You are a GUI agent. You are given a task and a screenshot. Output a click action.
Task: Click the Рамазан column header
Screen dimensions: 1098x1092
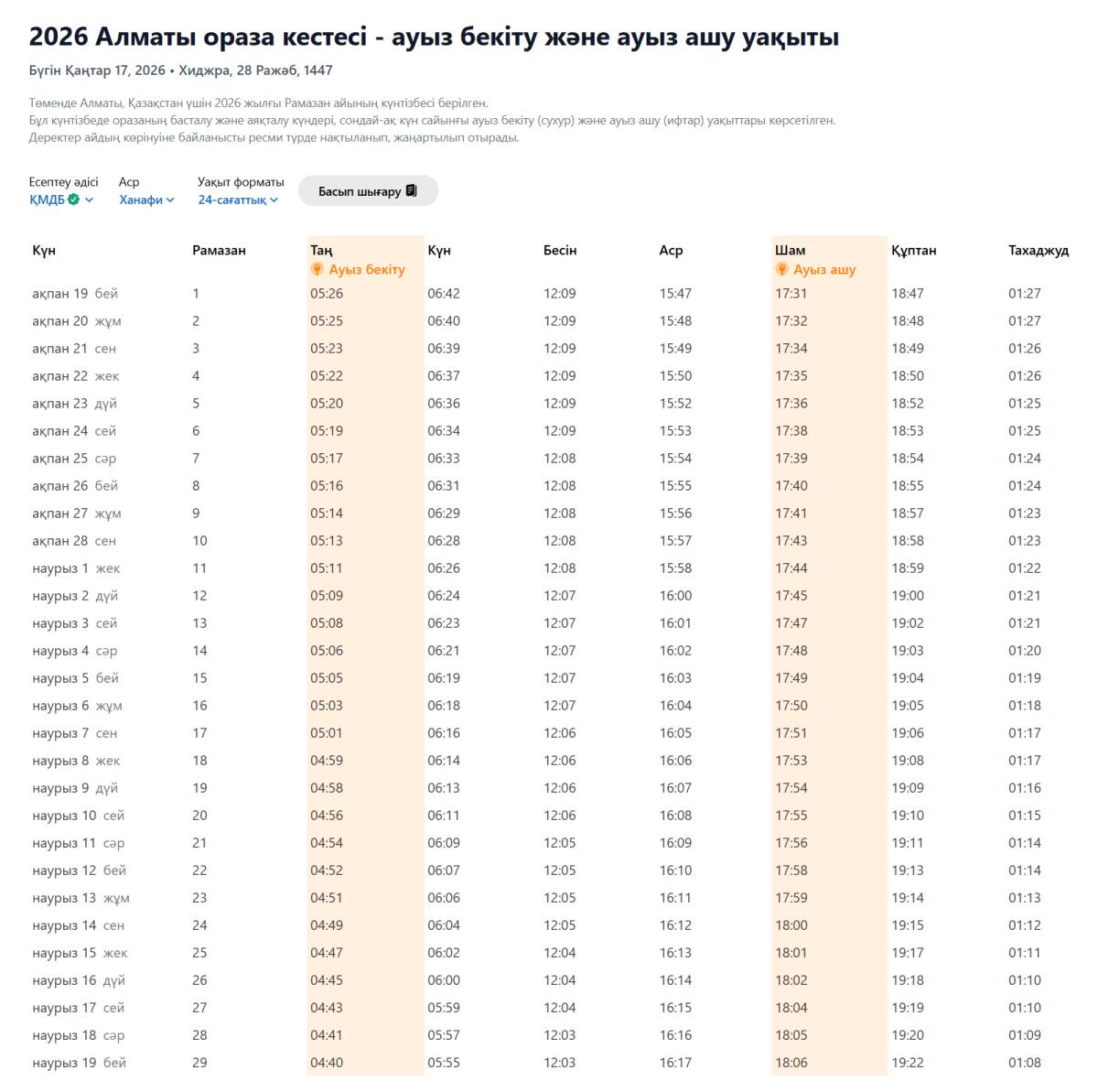point(219,250)
